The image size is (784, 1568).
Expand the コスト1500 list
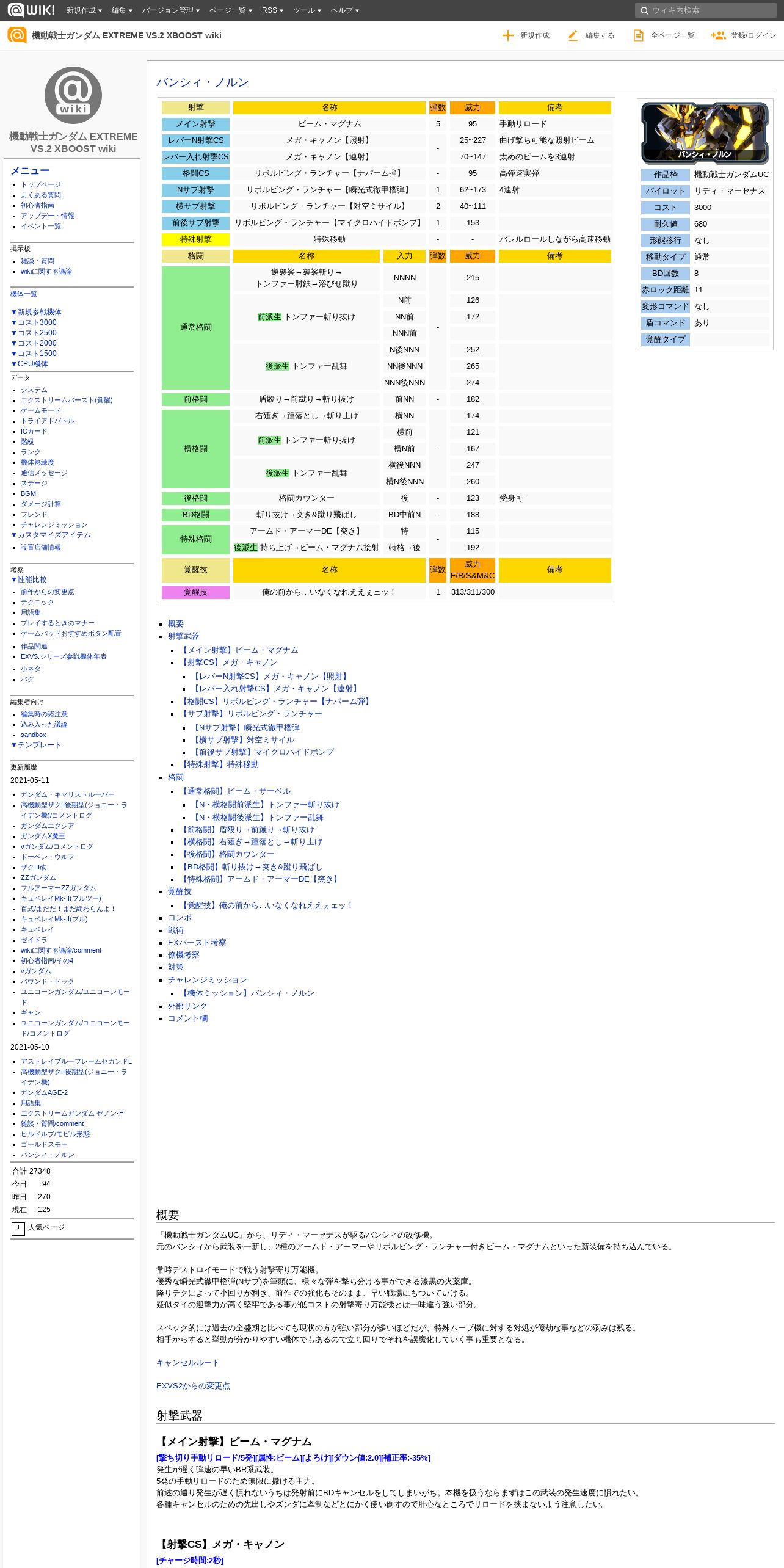tap(34, 354)
